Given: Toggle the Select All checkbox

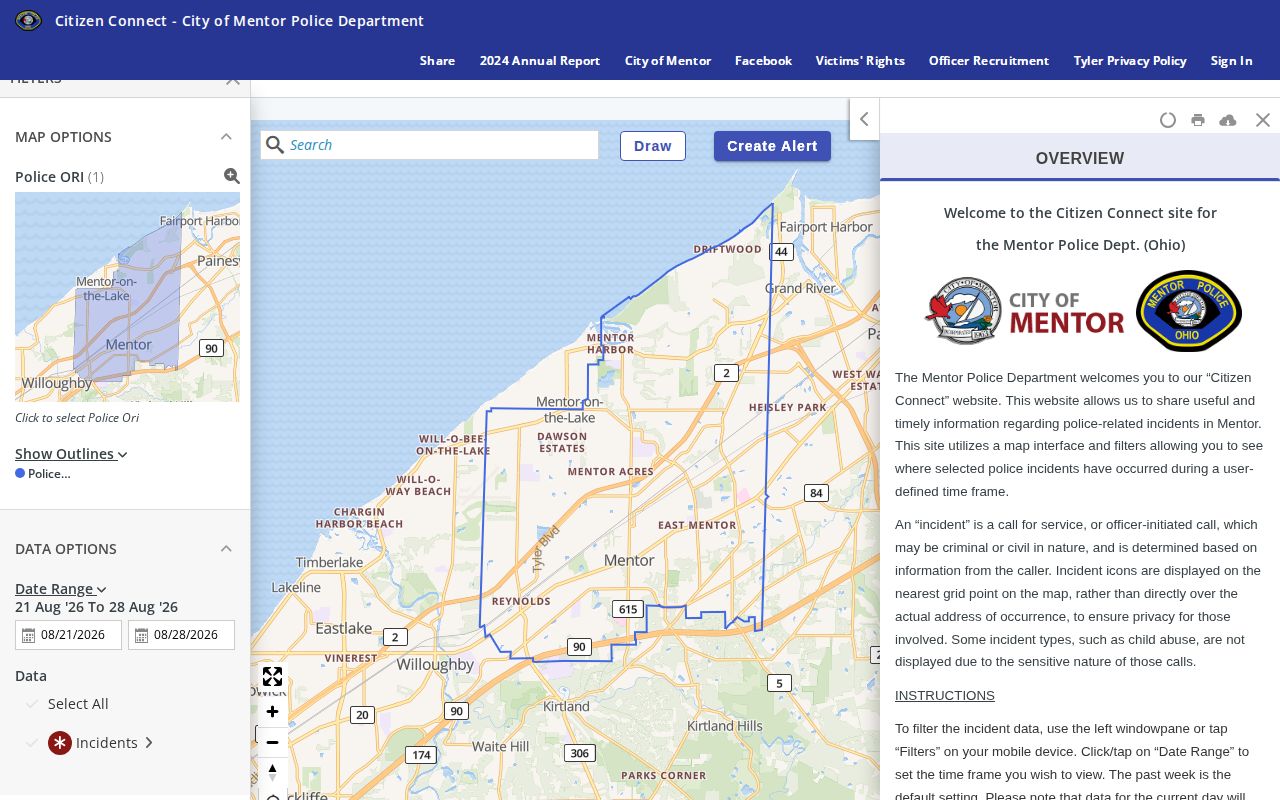Looking at the screenshot, I should pos(32,704).
